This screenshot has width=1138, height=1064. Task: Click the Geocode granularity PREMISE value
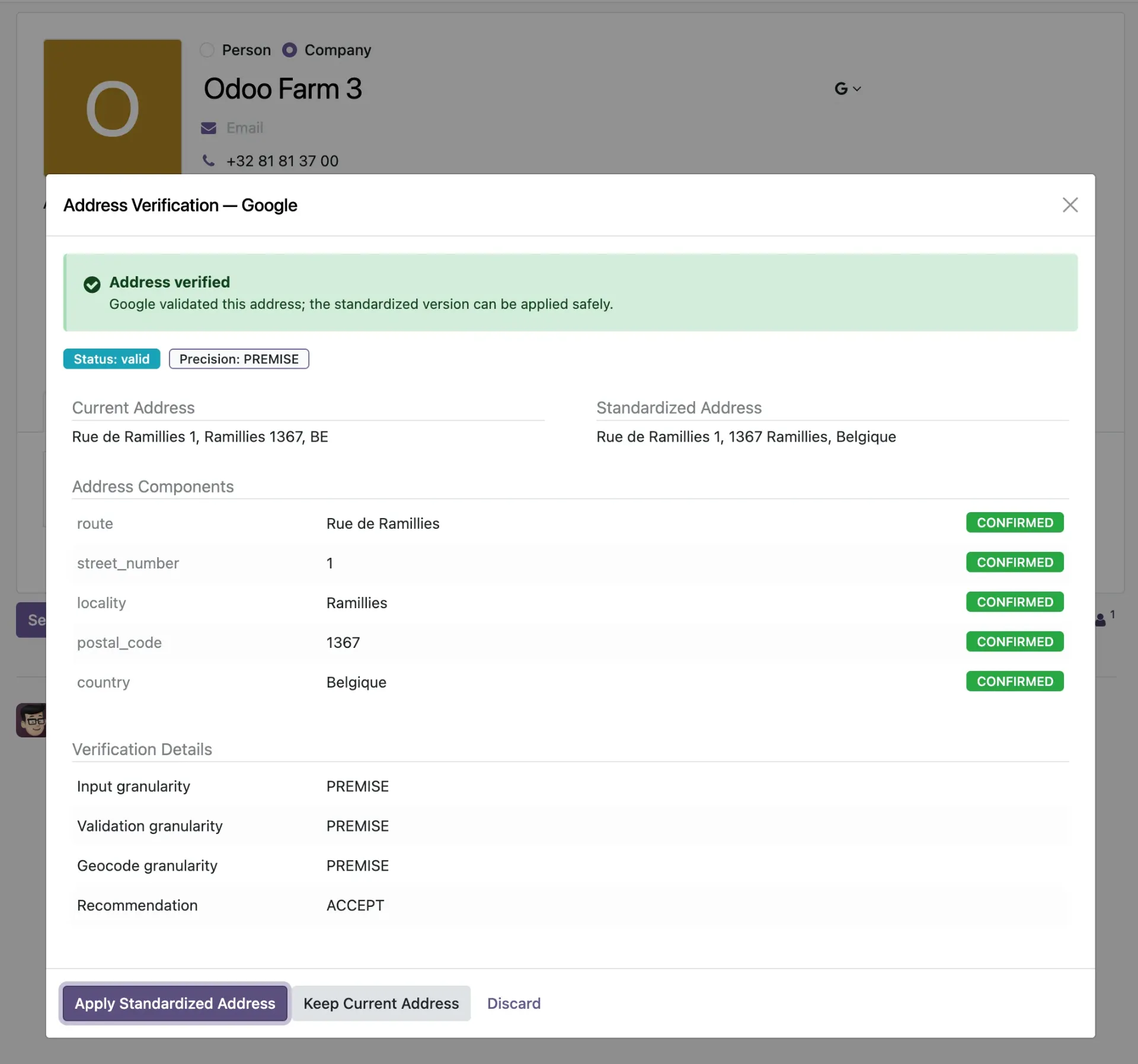(357, 865)
